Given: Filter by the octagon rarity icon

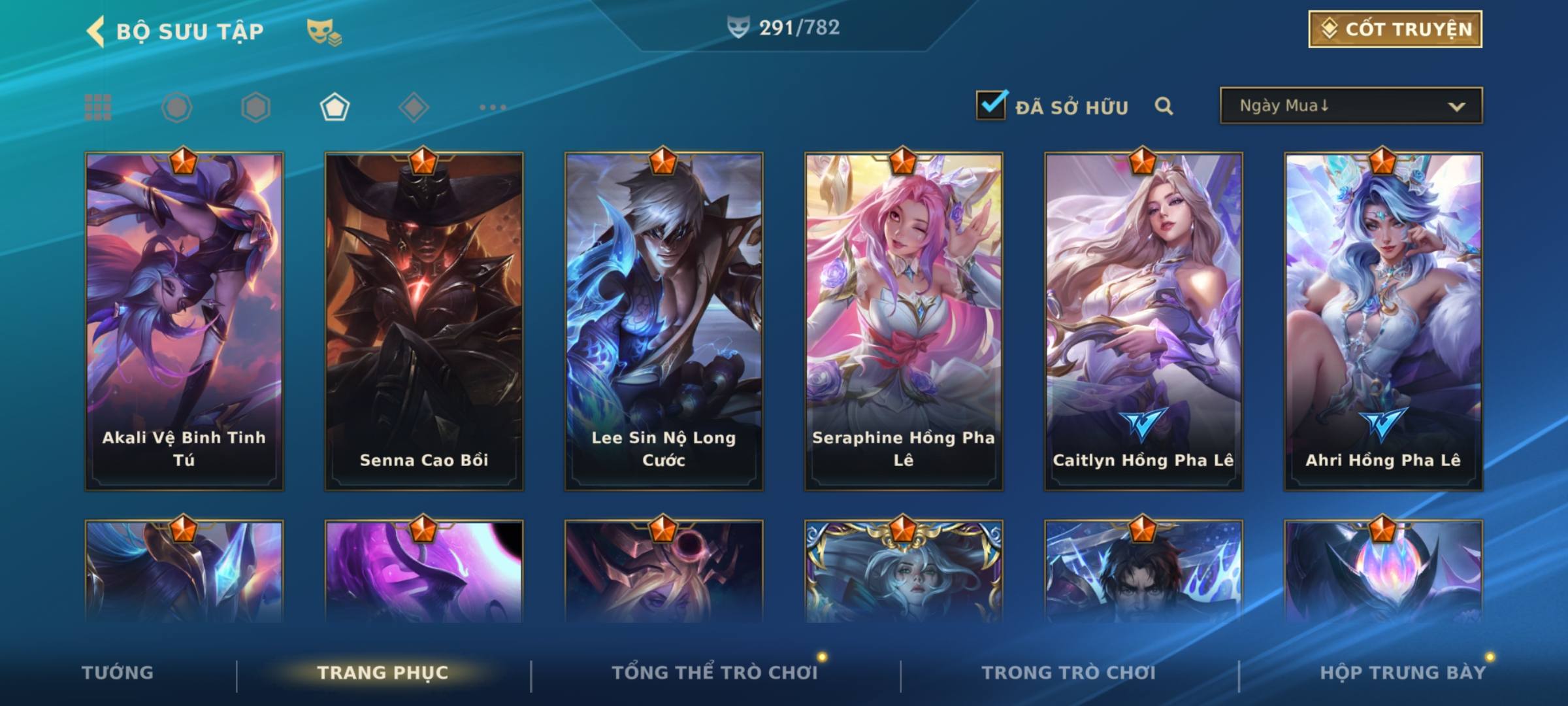Looking at the screenshot, I should pyautogui.click(x=176, y=107).
